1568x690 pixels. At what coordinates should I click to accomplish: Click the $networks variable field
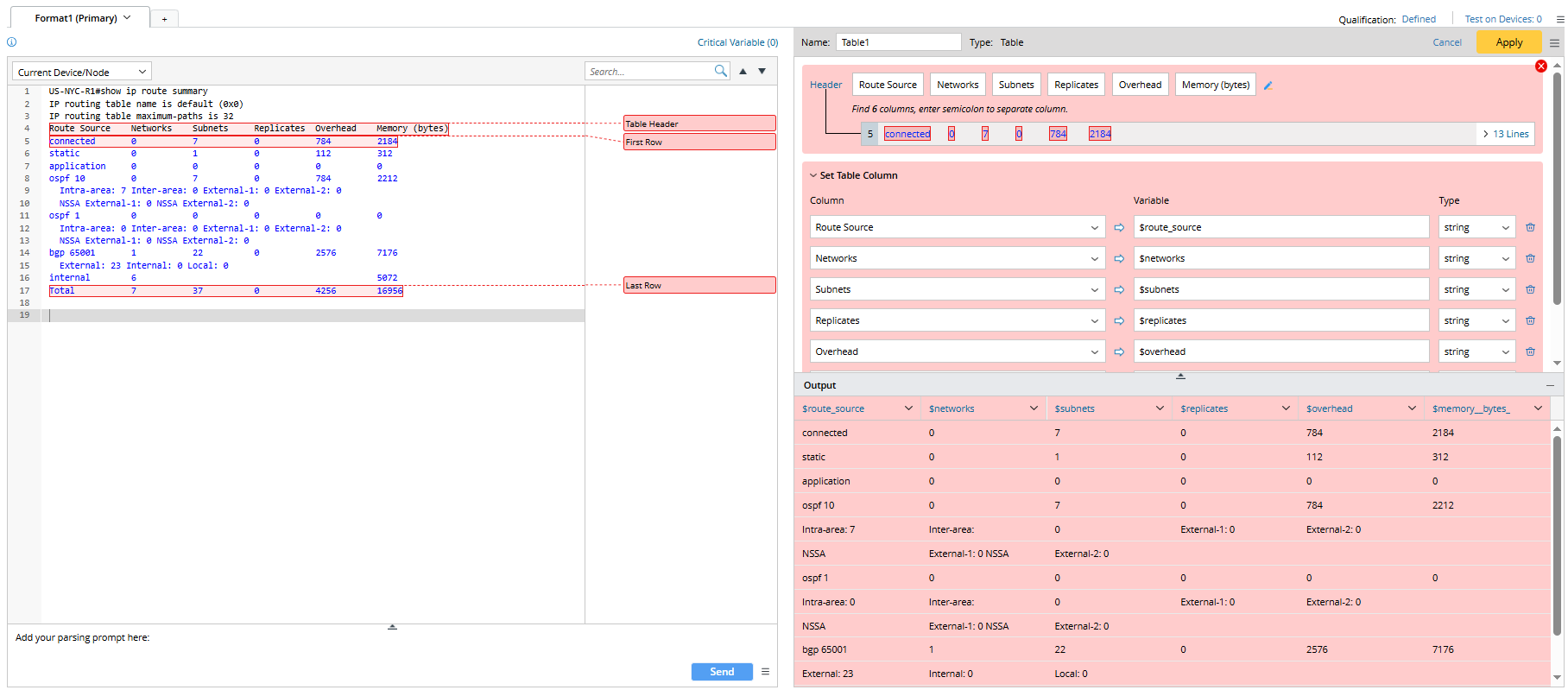click(1281, 258)
